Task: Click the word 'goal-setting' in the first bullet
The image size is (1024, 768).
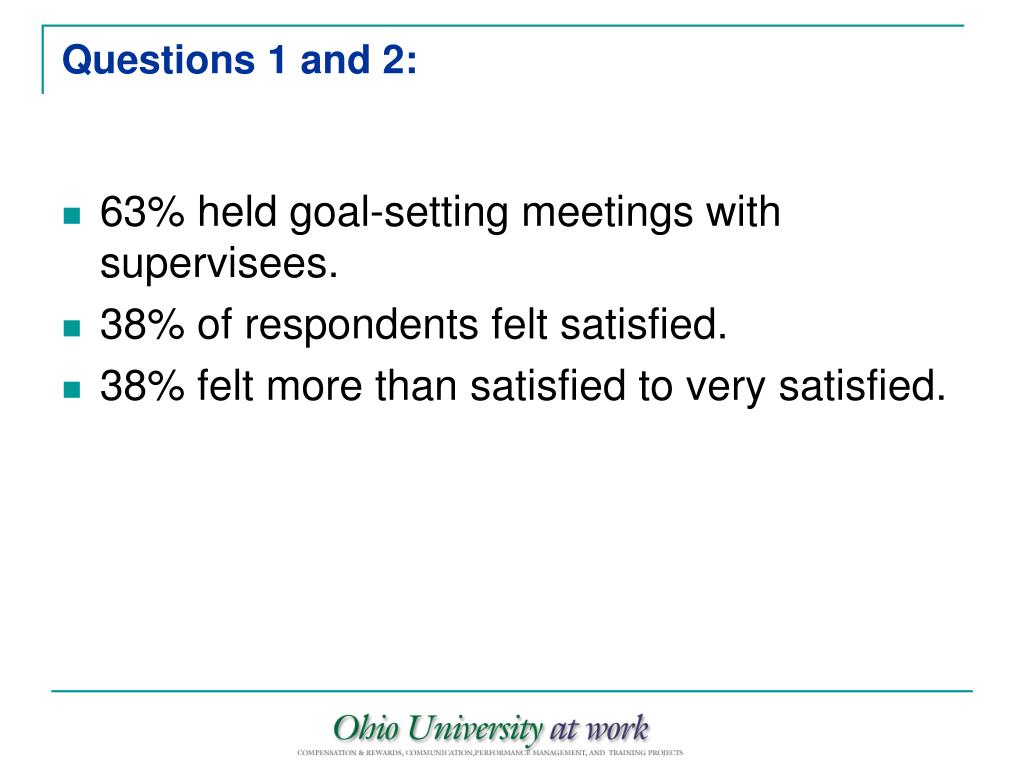Action: click(x=399, y=214)
